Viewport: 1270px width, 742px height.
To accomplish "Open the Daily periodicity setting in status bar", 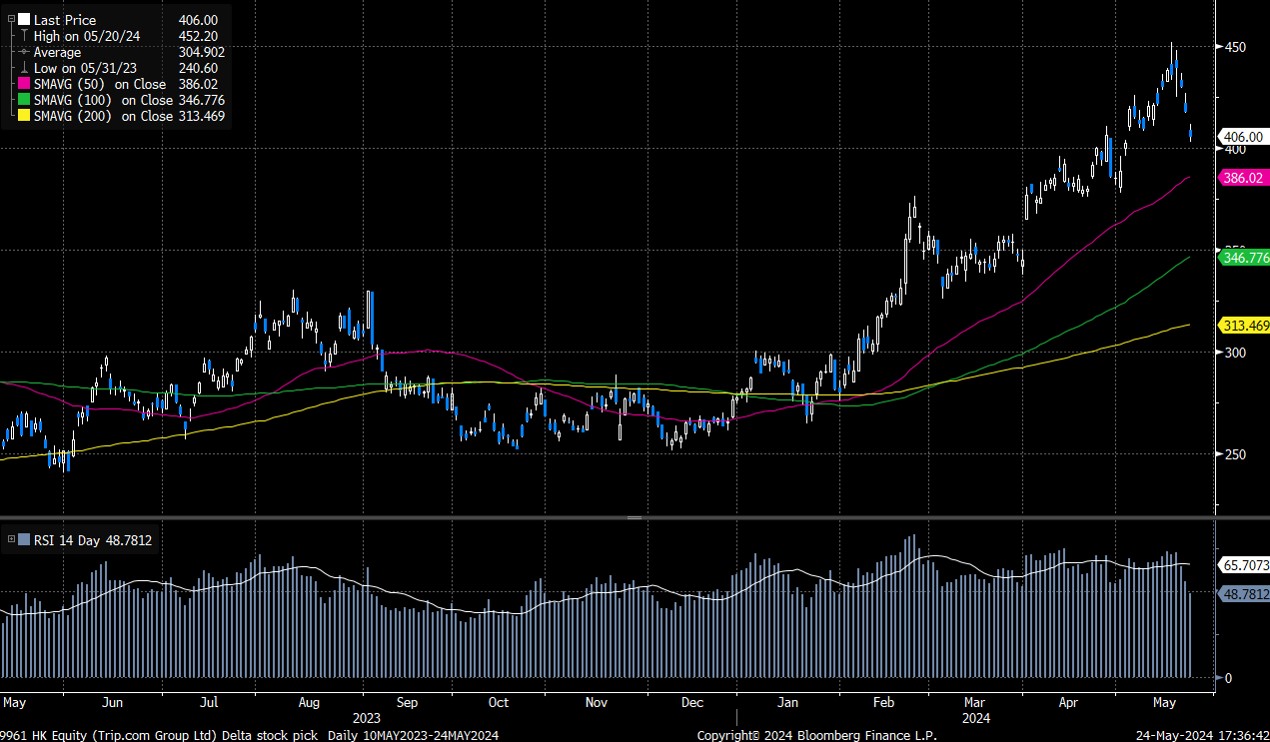I will pyautogui.click(x=345, y=734).
